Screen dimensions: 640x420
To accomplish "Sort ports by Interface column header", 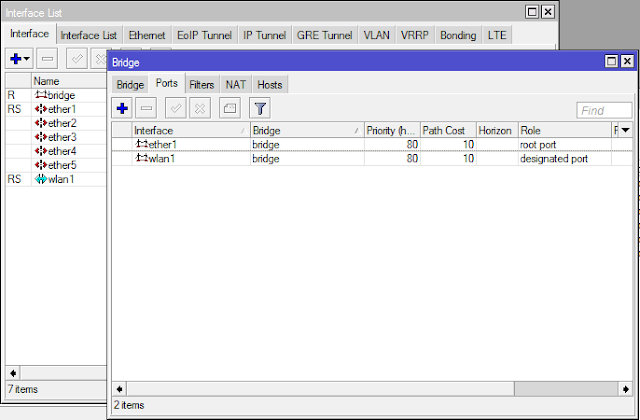I will [x=191, y=131].
